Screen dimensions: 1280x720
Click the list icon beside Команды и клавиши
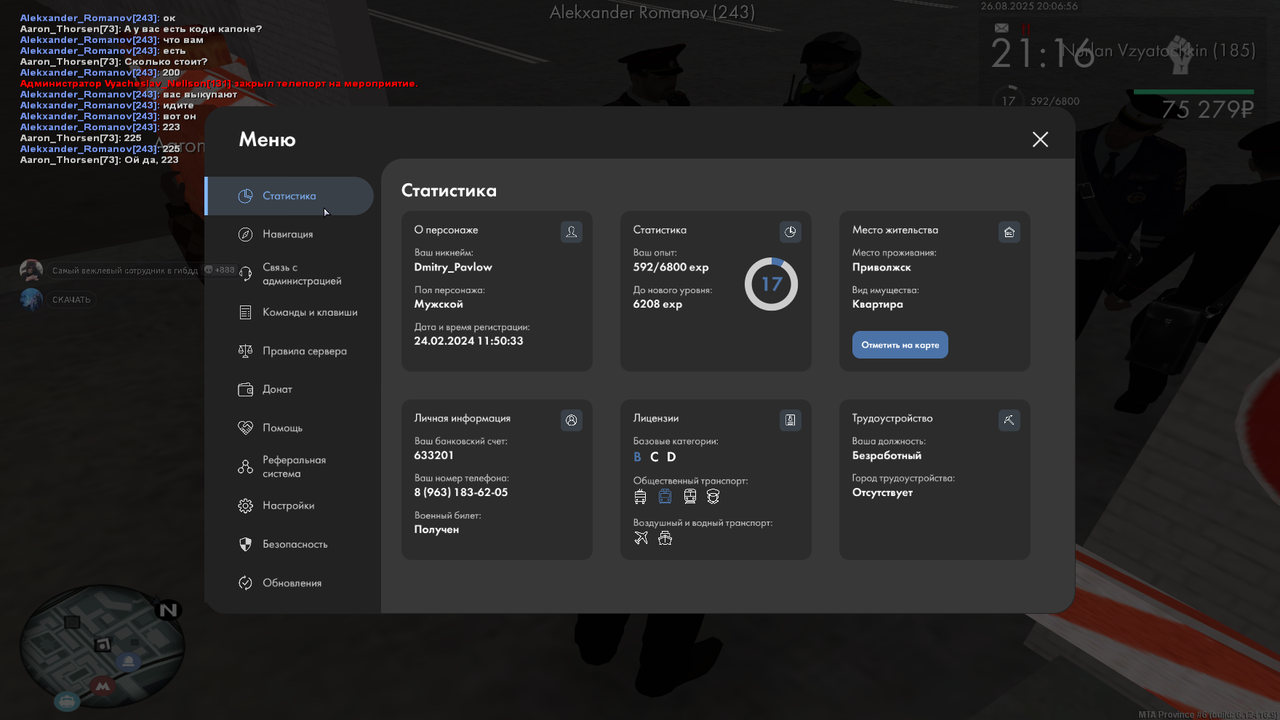tap(245, 312)
